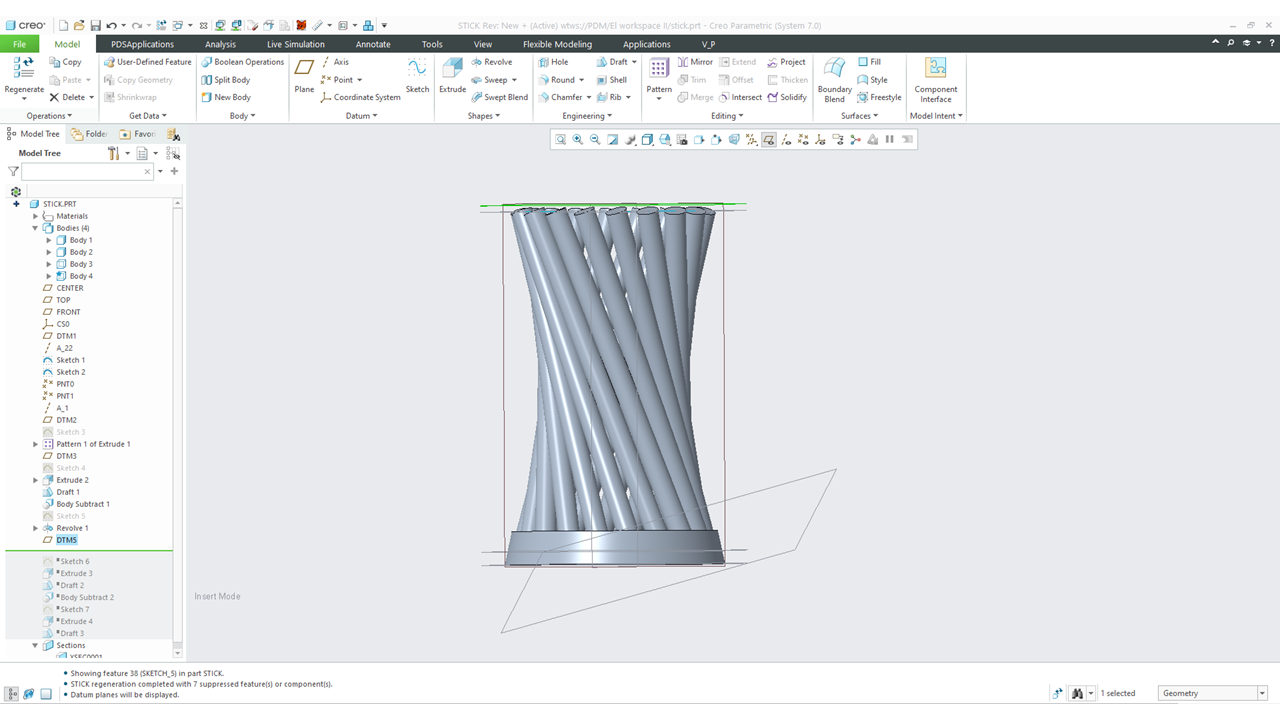
Task: Click the Delete button
Action: coord(67,97)
